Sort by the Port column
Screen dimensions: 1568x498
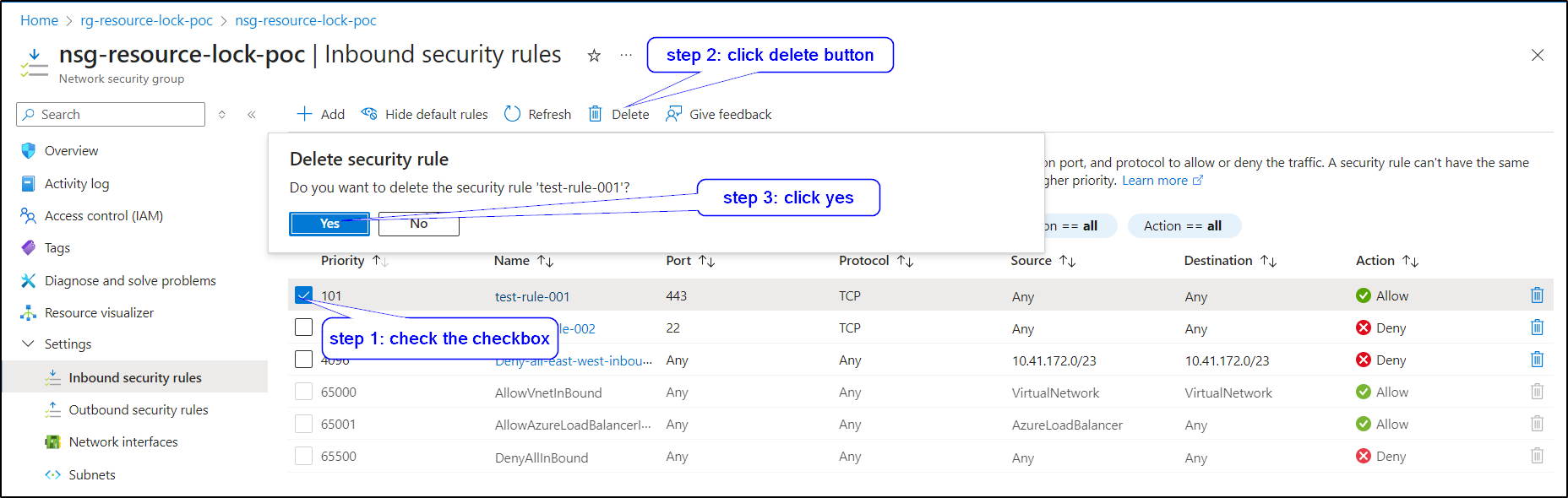[x=690, y=261]
